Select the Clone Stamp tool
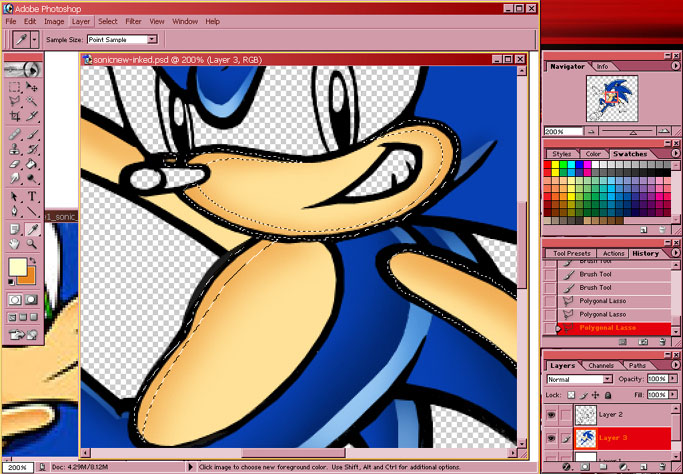The image size is (683, 474). coord(14,149)
